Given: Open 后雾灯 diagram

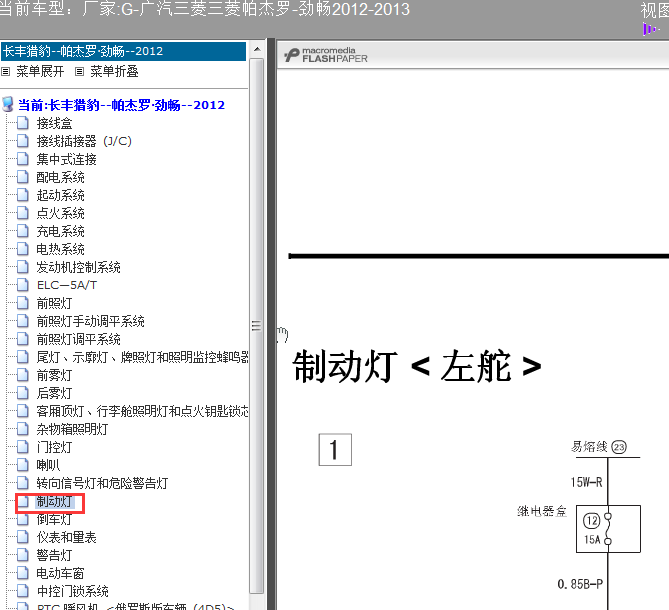Looking at the screenshot, I should (54, 393).
